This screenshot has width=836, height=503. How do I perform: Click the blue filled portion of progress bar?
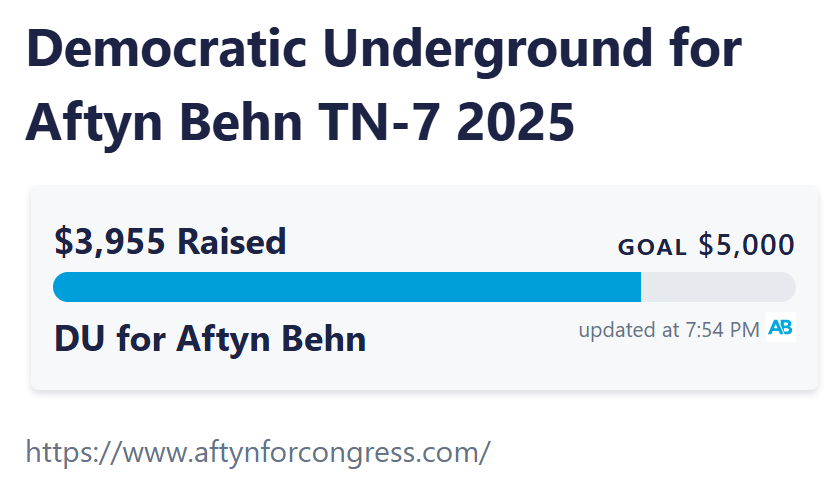pos(346,287)
